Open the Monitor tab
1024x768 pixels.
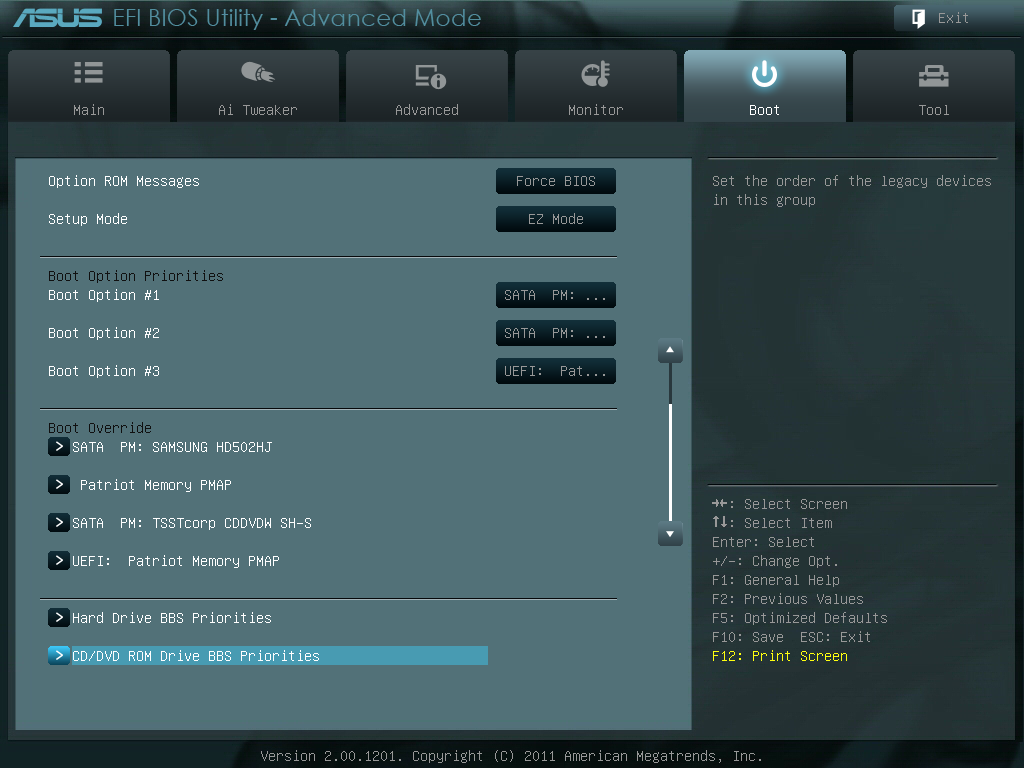[x=596, y=86]
